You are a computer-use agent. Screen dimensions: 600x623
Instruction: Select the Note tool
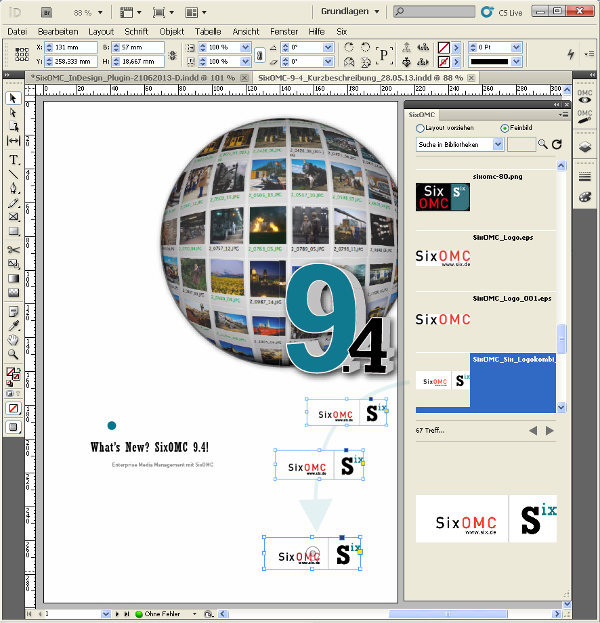13,312
